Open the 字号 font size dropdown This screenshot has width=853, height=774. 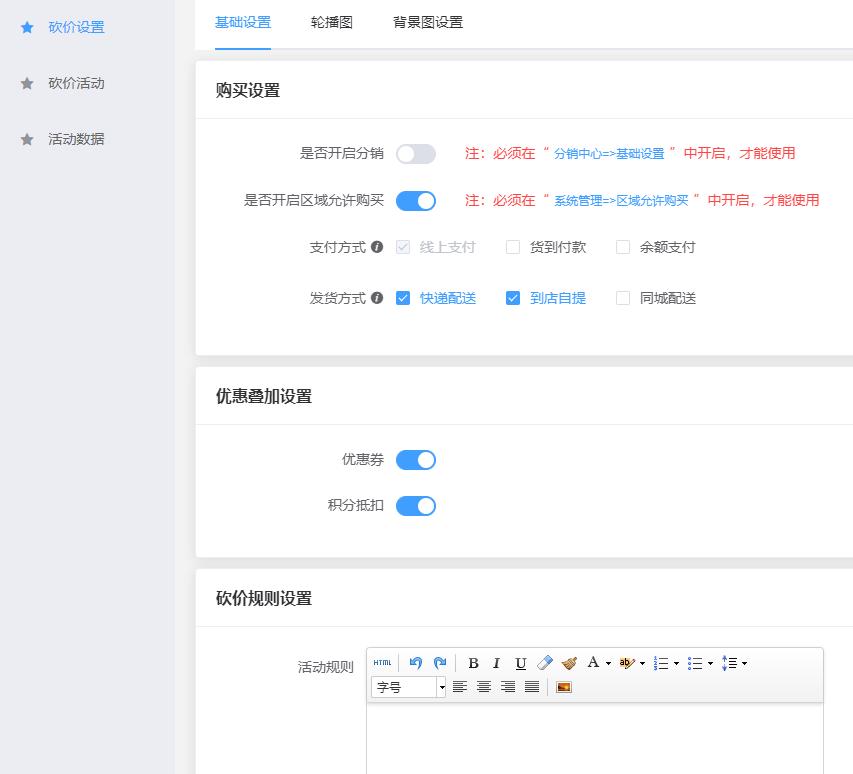[x=409, y=687]
